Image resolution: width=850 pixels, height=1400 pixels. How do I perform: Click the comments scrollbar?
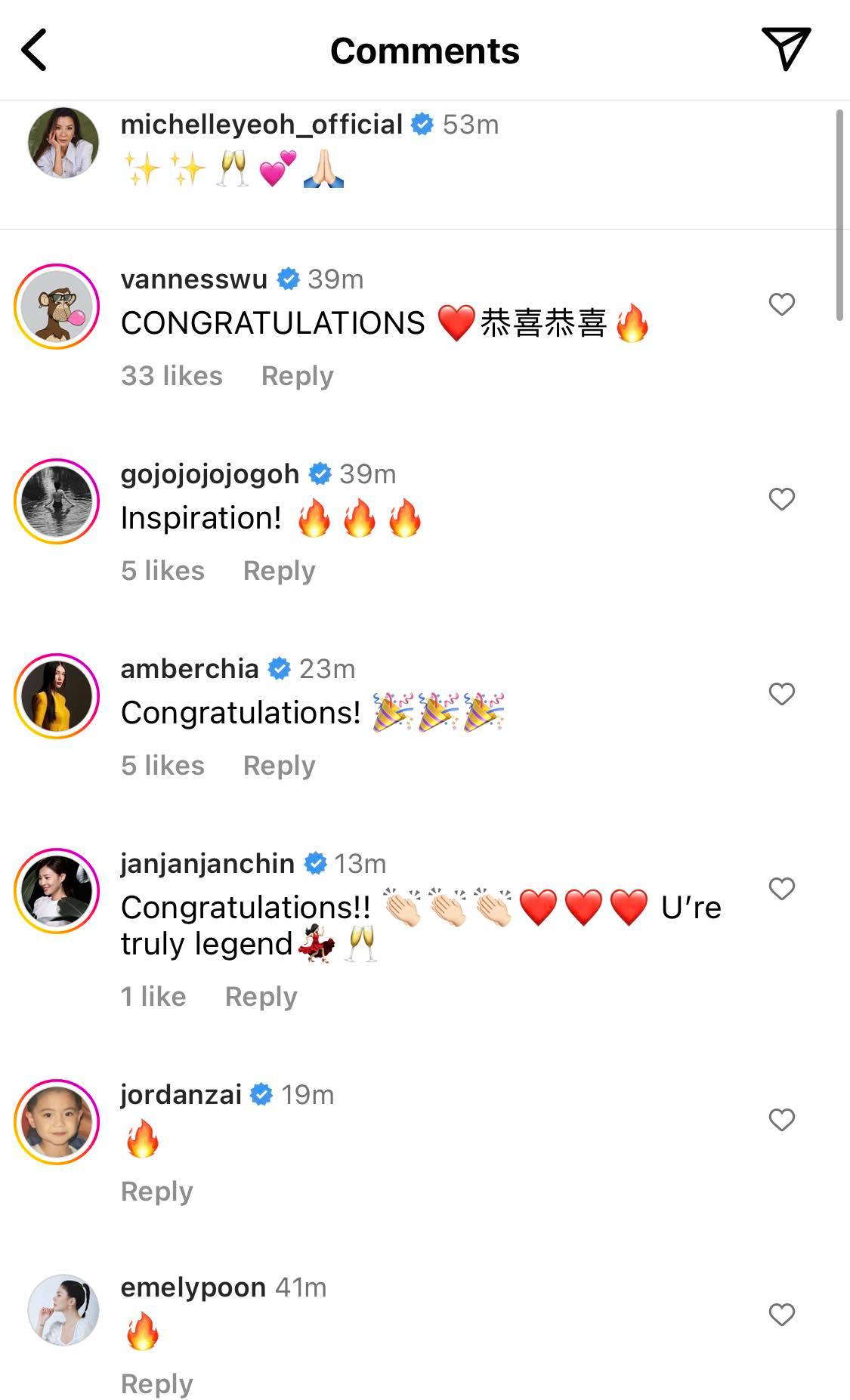839,215
